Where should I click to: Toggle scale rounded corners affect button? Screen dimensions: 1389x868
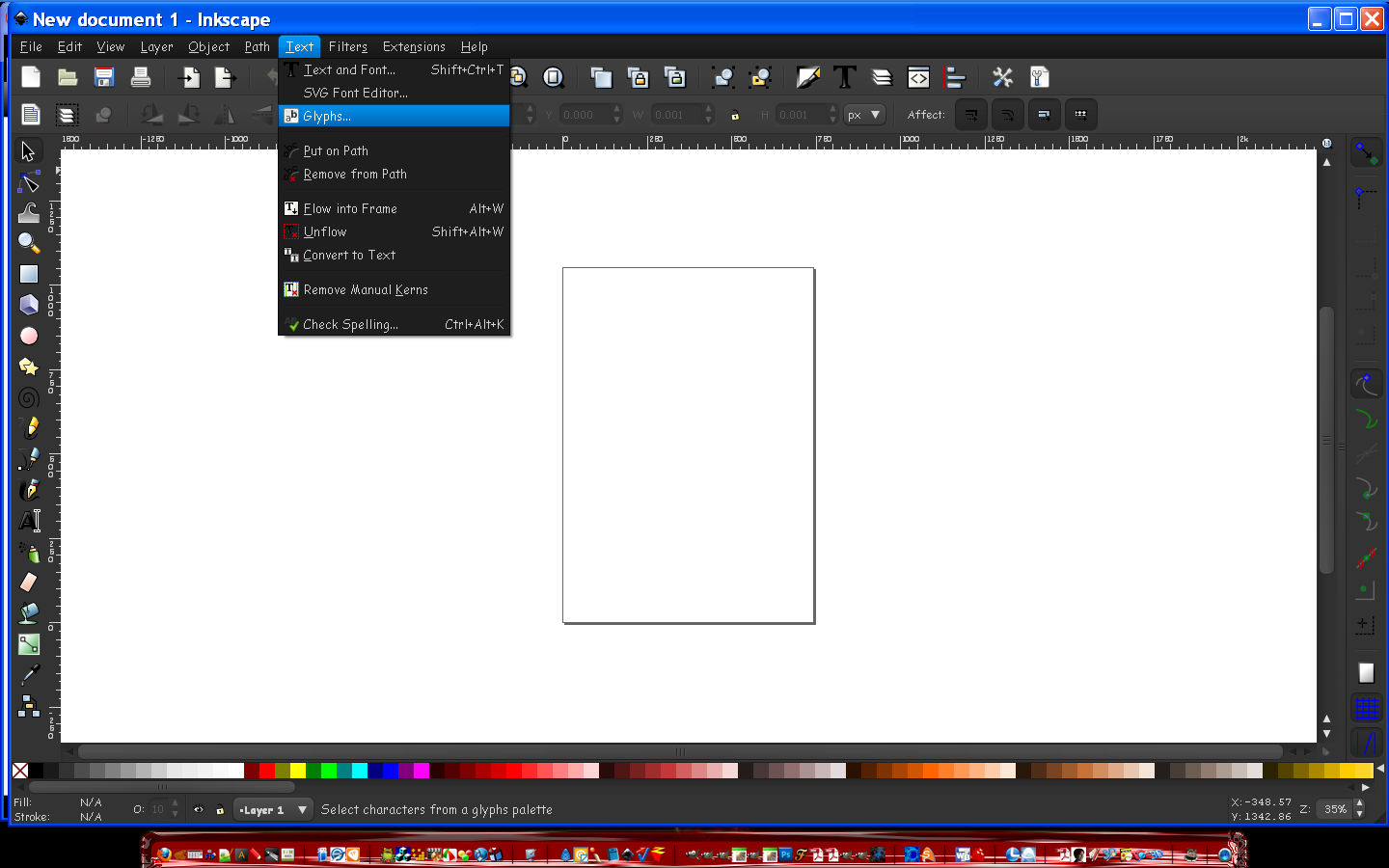point(1007,115)
